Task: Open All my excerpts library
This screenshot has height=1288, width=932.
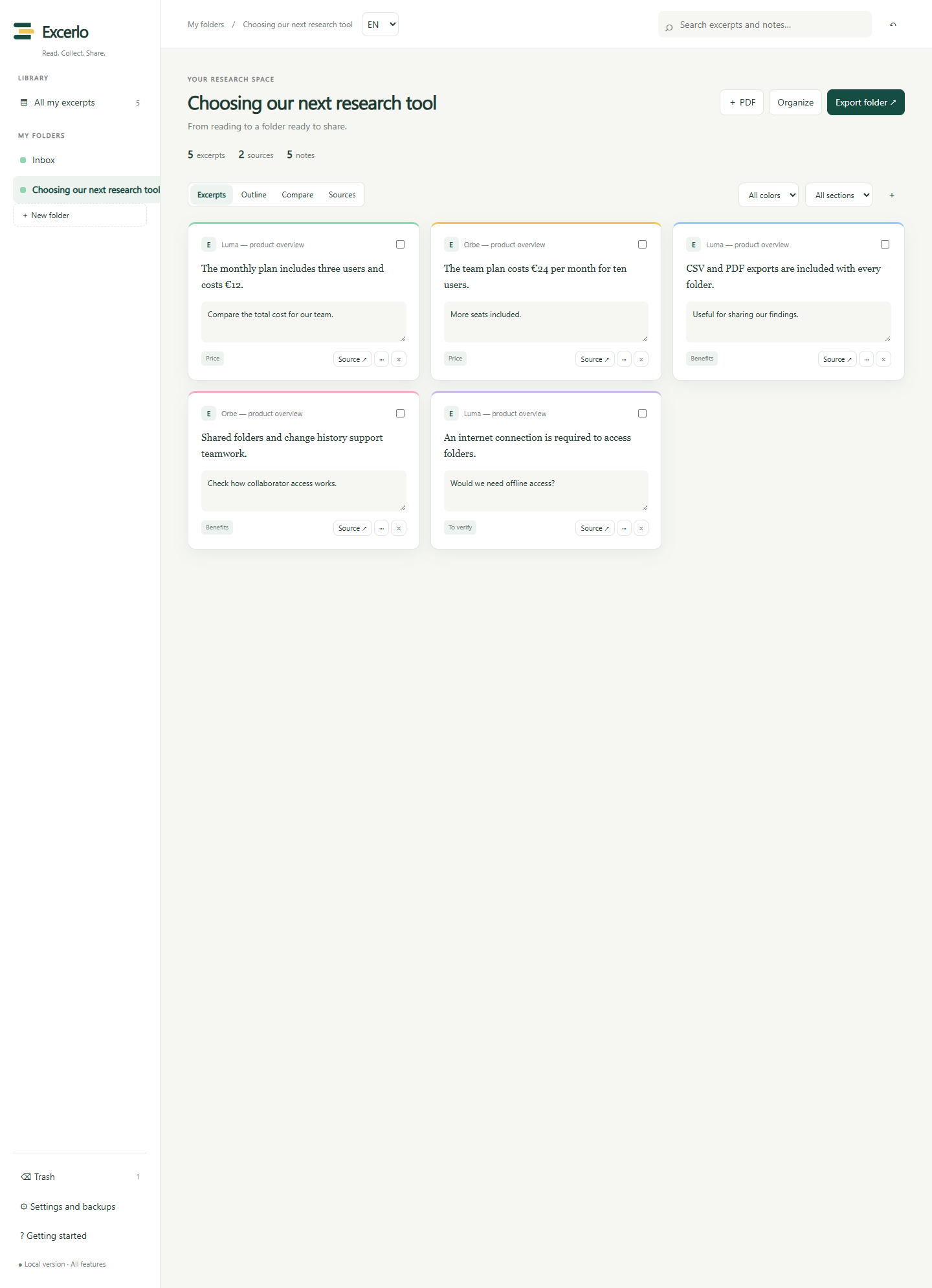Action: [x=80, y=102]
